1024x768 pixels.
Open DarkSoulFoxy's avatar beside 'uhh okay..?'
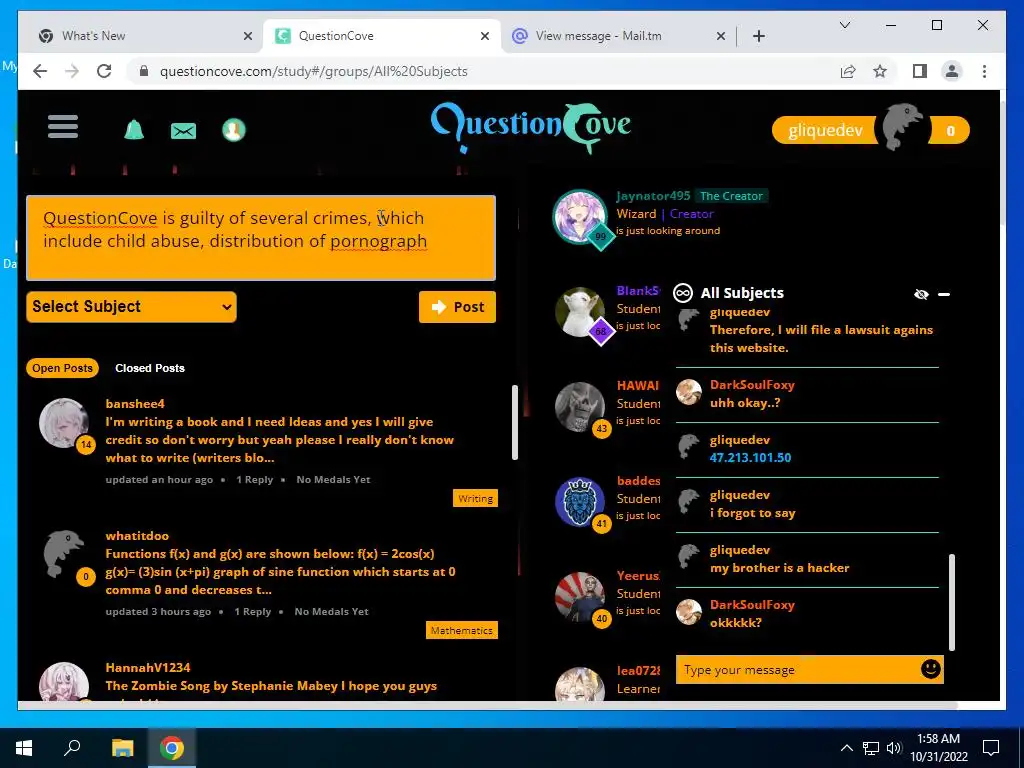tap(688, 392)
